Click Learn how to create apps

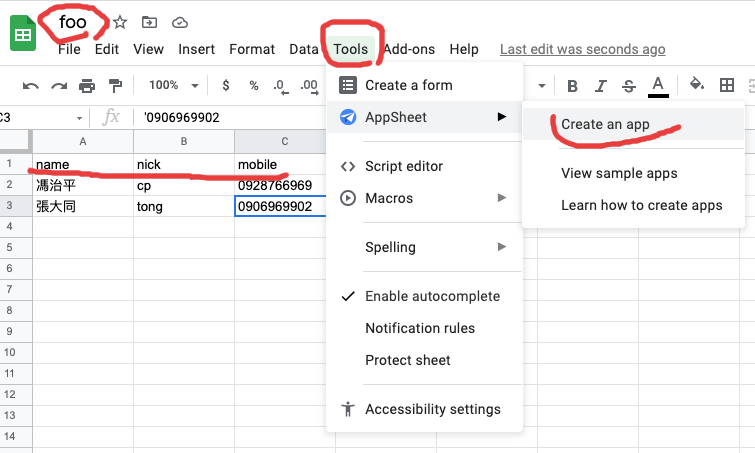[x=641, y=205]
